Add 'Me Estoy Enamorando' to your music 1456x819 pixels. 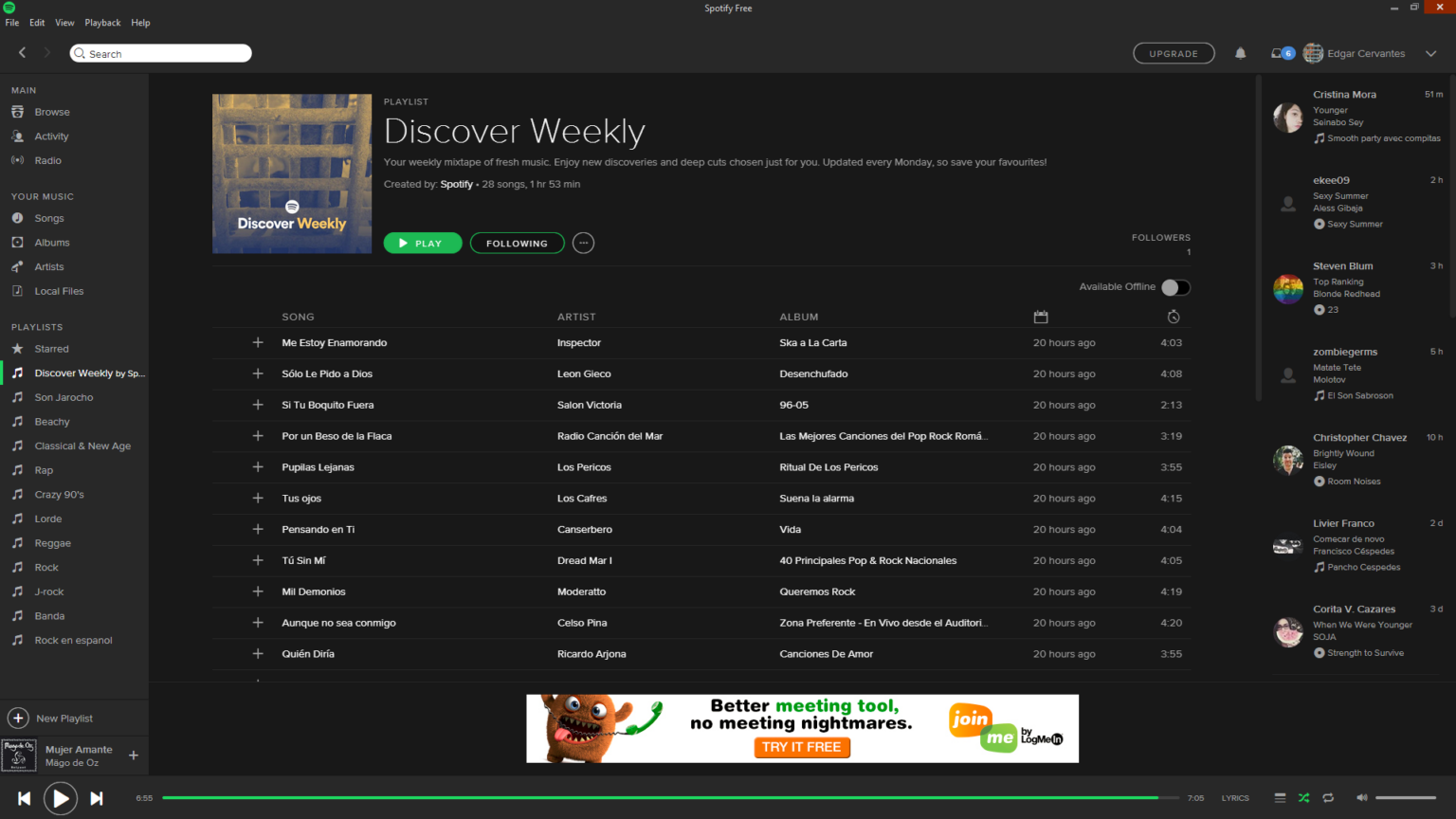point(258,342)
